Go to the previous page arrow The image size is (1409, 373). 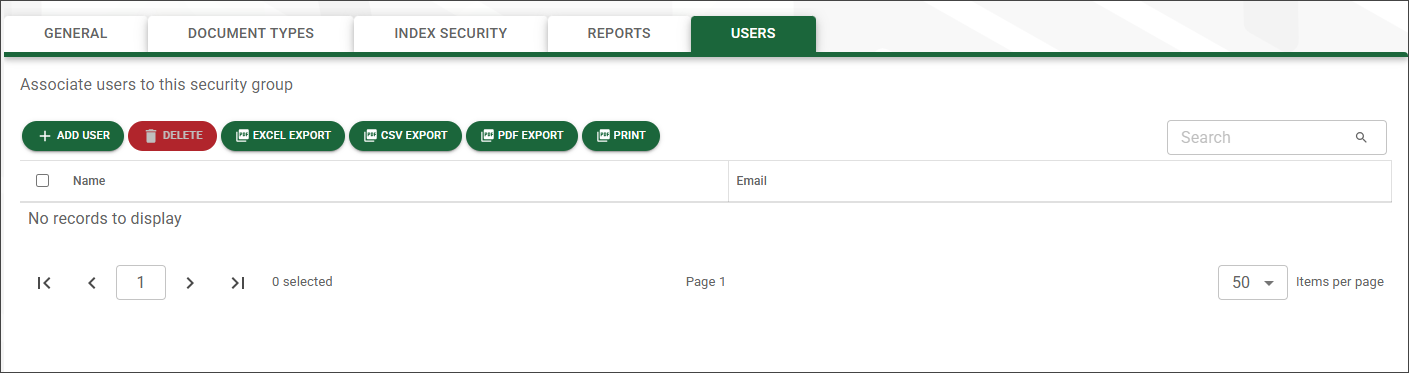(x=92, y=283)
